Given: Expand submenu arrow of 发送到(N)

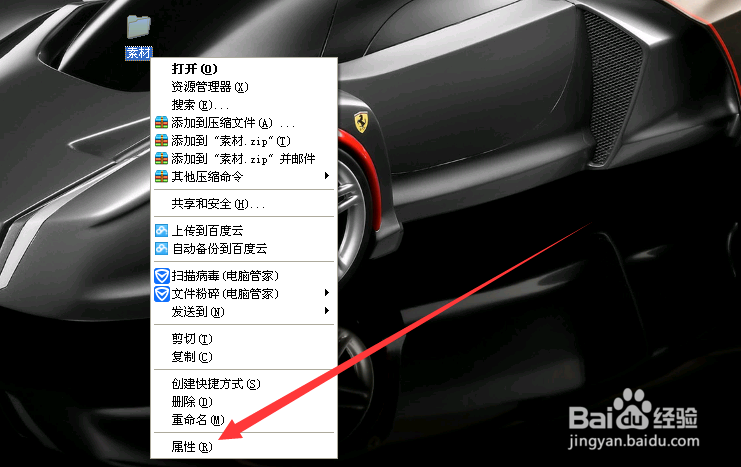Looking at the screenshot, I should click(327, 311).
